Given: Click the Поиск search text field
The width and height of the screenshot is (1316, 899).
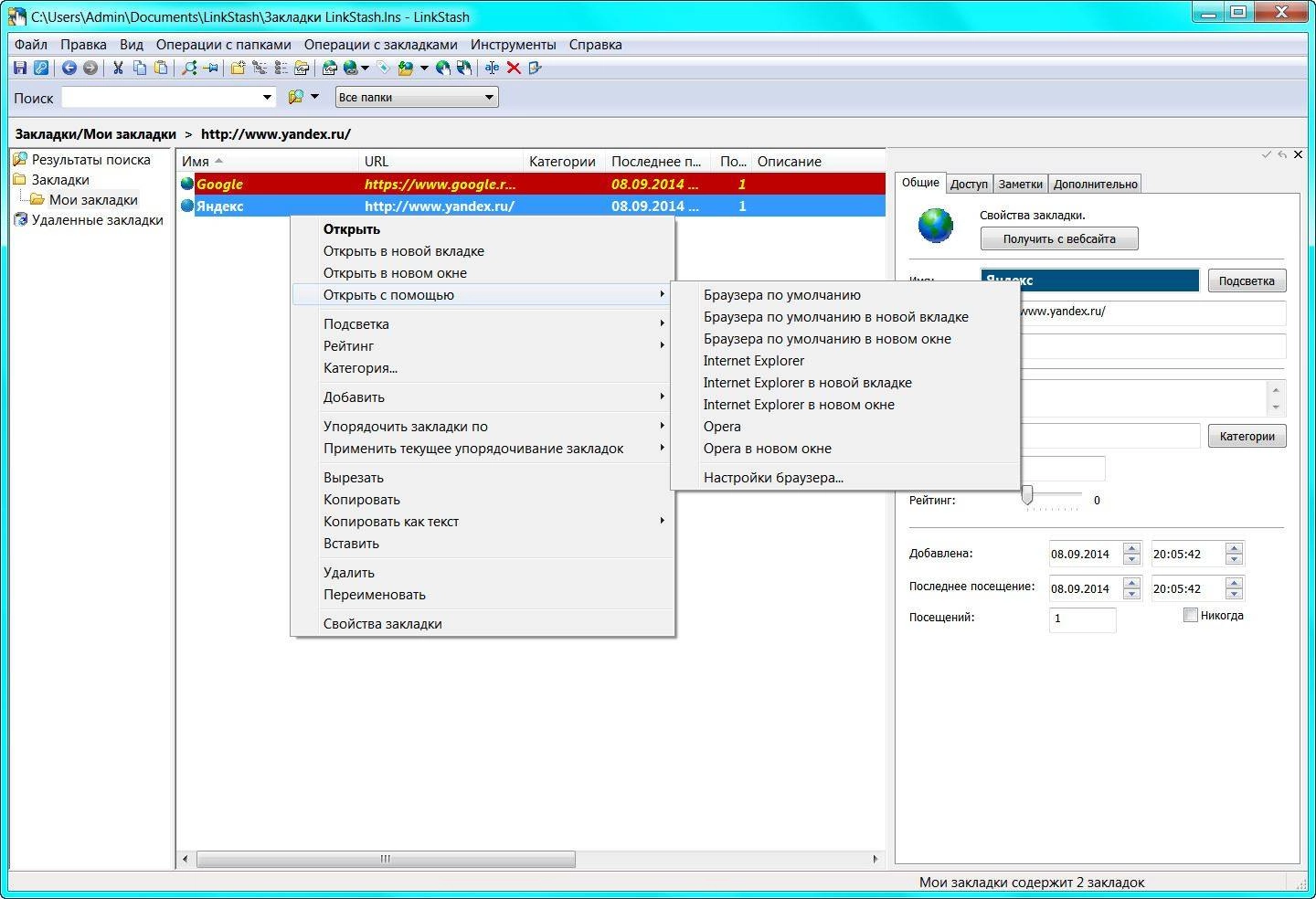Looking at the screenshot, I should click(x=161, y=97).
